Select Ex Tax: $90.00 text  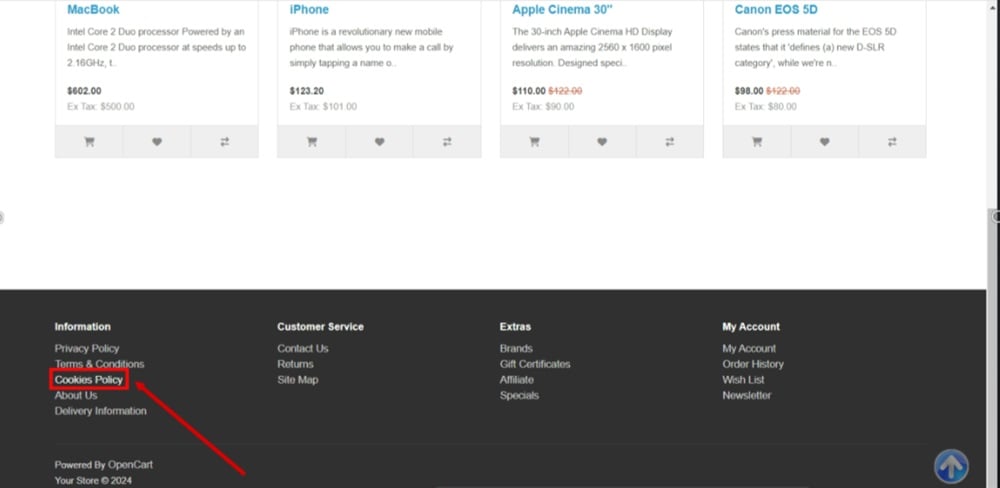(543, 107)
